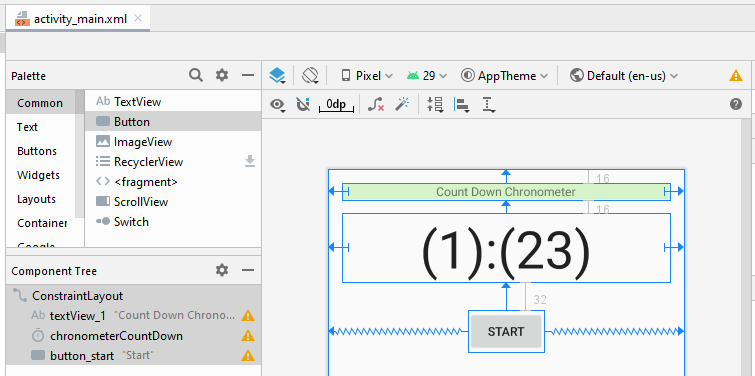
Task: Click the Guidelines tool icon
Action: point(489,104)
